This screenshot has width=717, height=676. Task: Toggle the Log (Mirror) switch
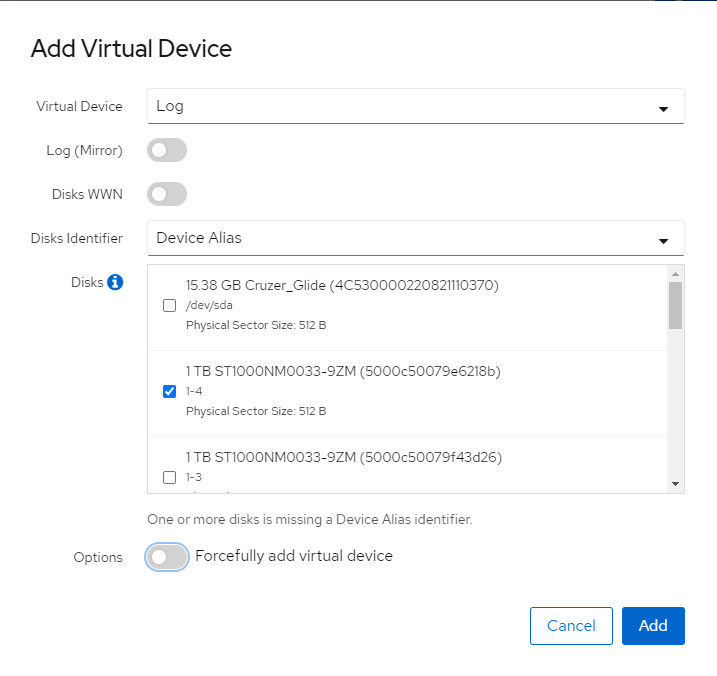167,150
